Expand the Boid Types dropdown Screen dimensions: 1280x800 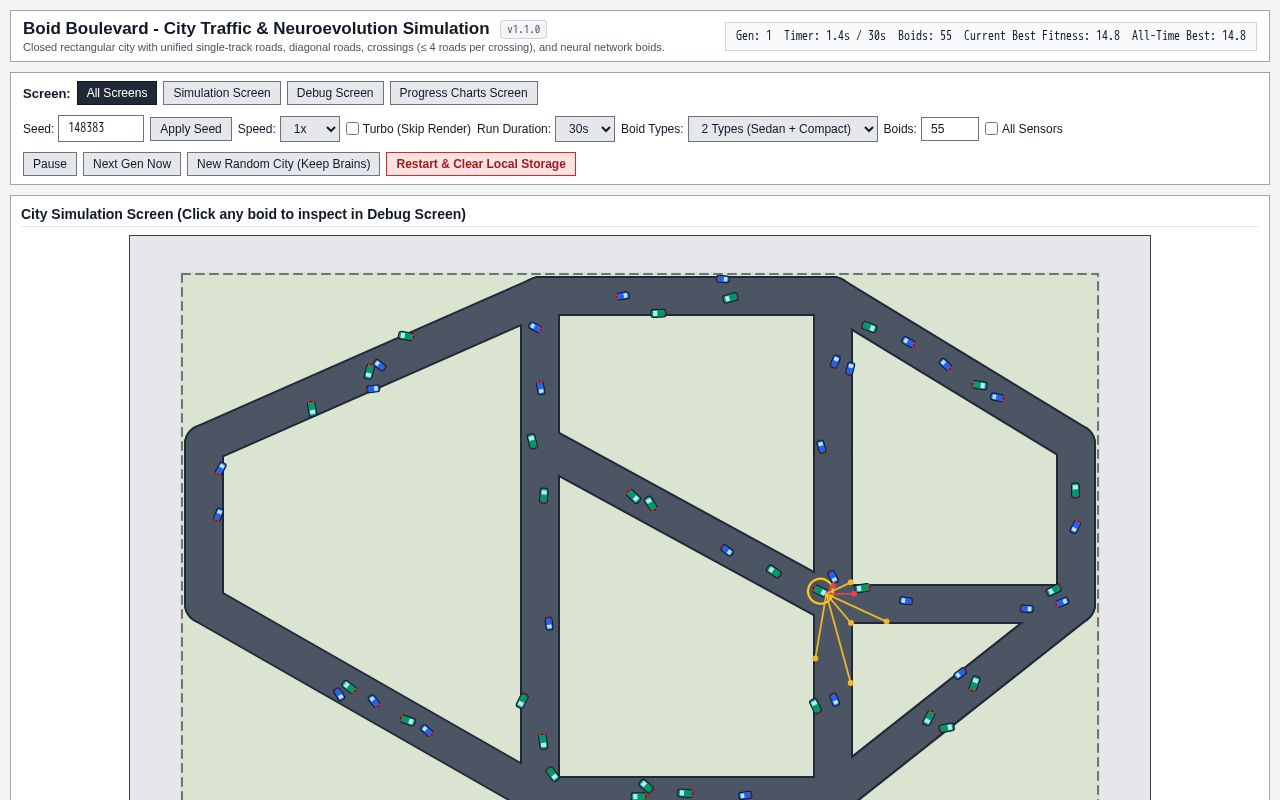click(783, 129)
